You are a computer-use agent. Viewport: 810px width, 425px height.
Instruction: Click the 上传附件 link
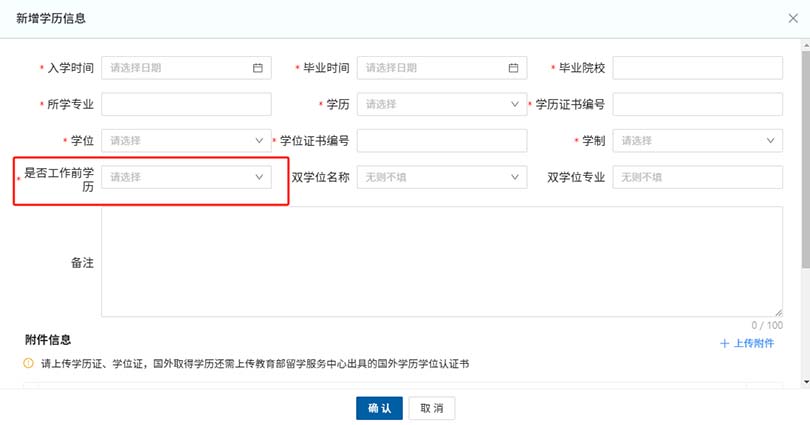(753, 344)
